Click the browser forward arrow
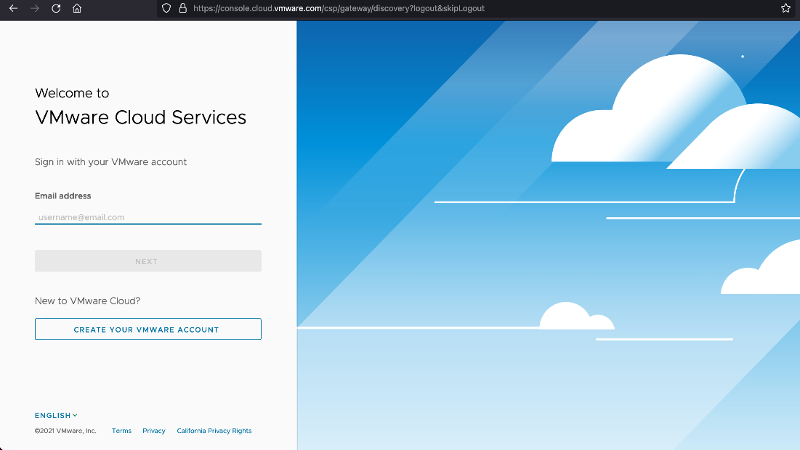Screen dimensions: 800x450 coord(35,8)
